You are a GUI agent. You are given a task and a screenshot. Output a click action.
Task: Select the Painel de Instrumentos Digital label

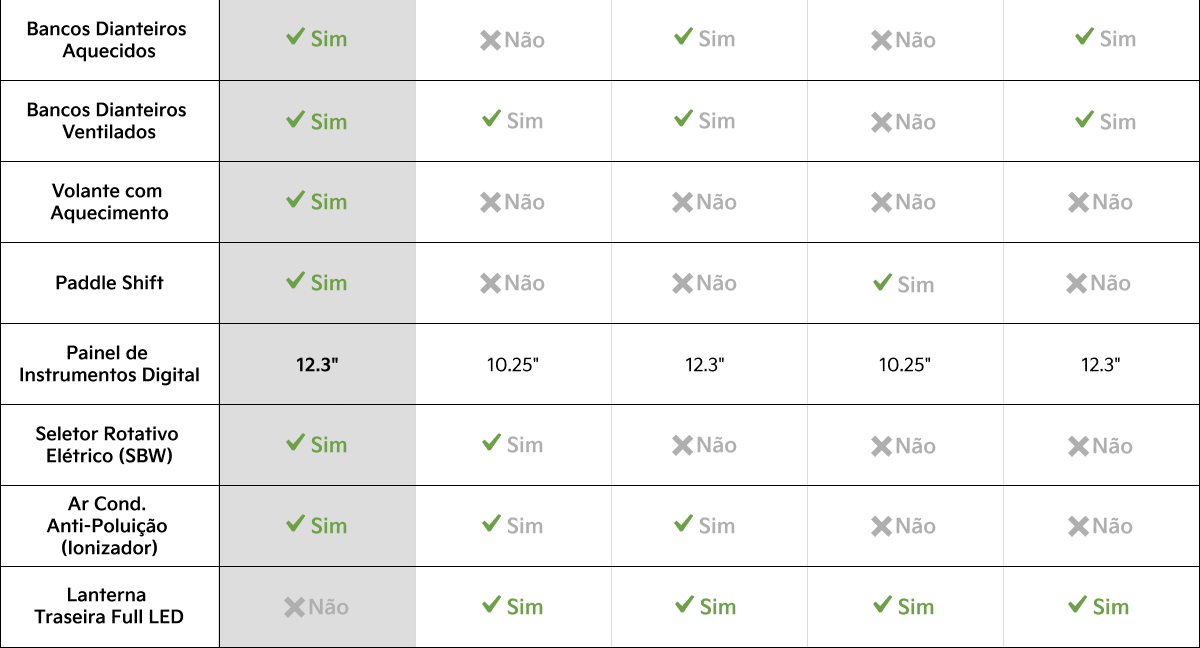[108, 364]
